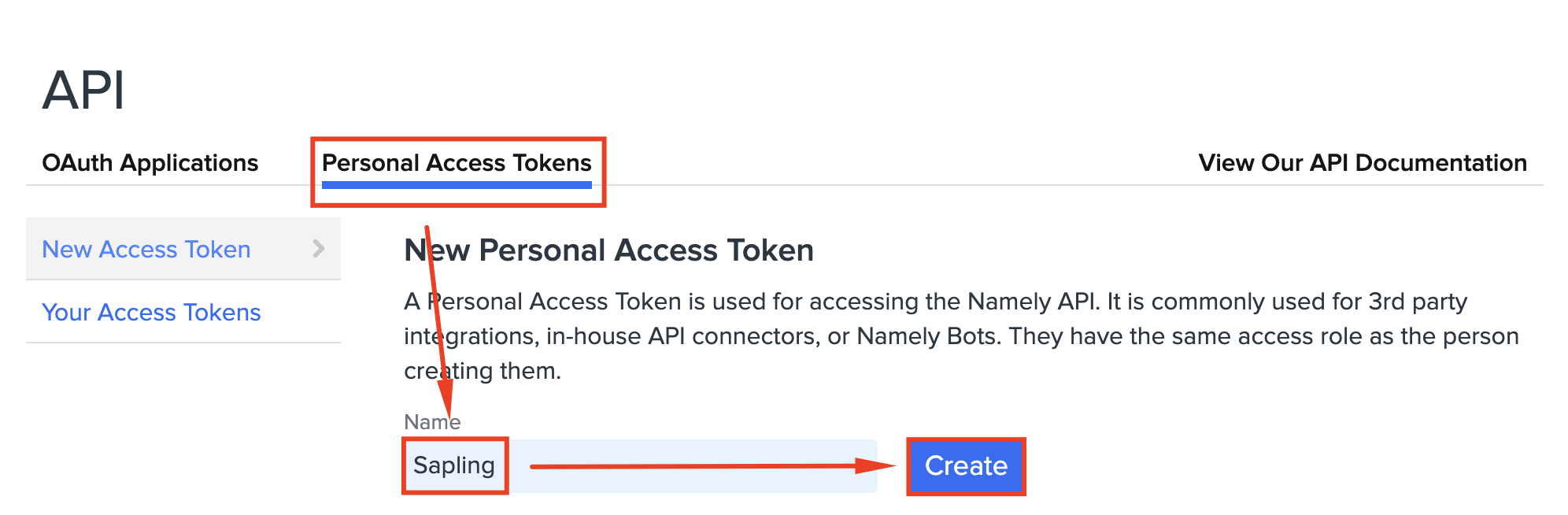Click "3rd party" phrase in description
The width and height of the screenshot is (1568, 515).
(x=1418, y=302)
